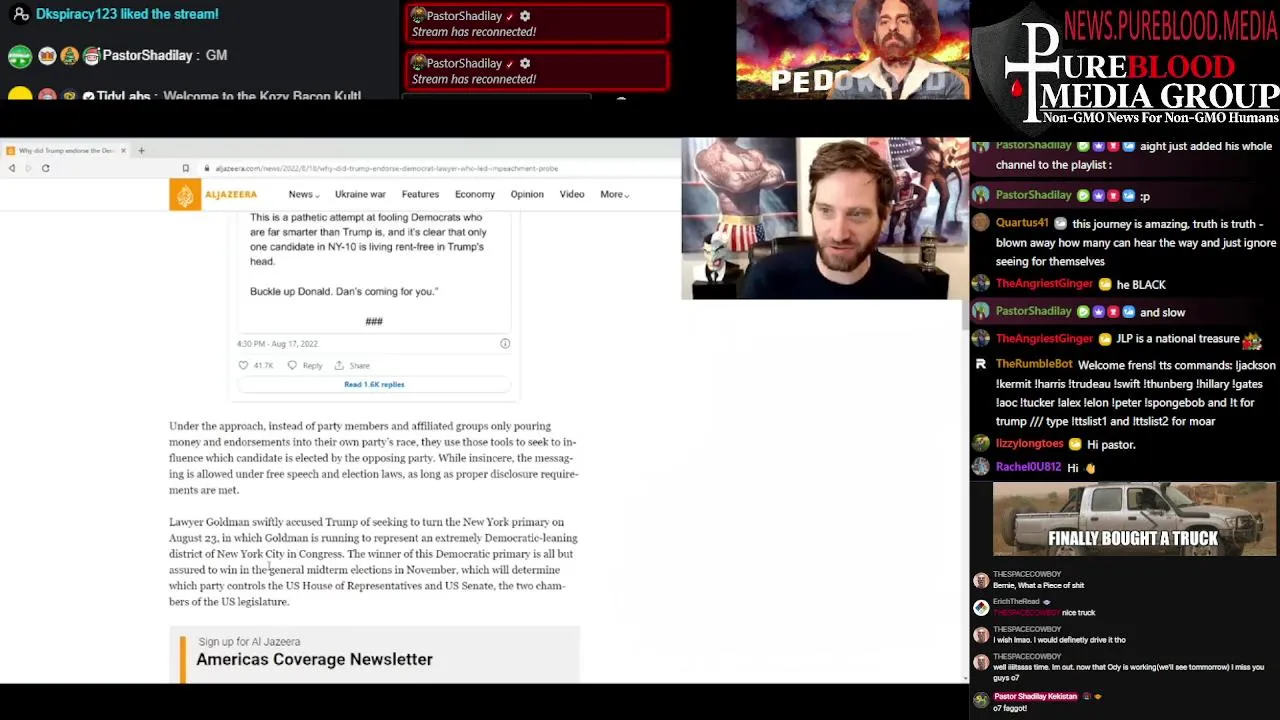Click the 'Sign up for Al Jazeera' text
This screenshot has width=1280, height=720.
249,642
